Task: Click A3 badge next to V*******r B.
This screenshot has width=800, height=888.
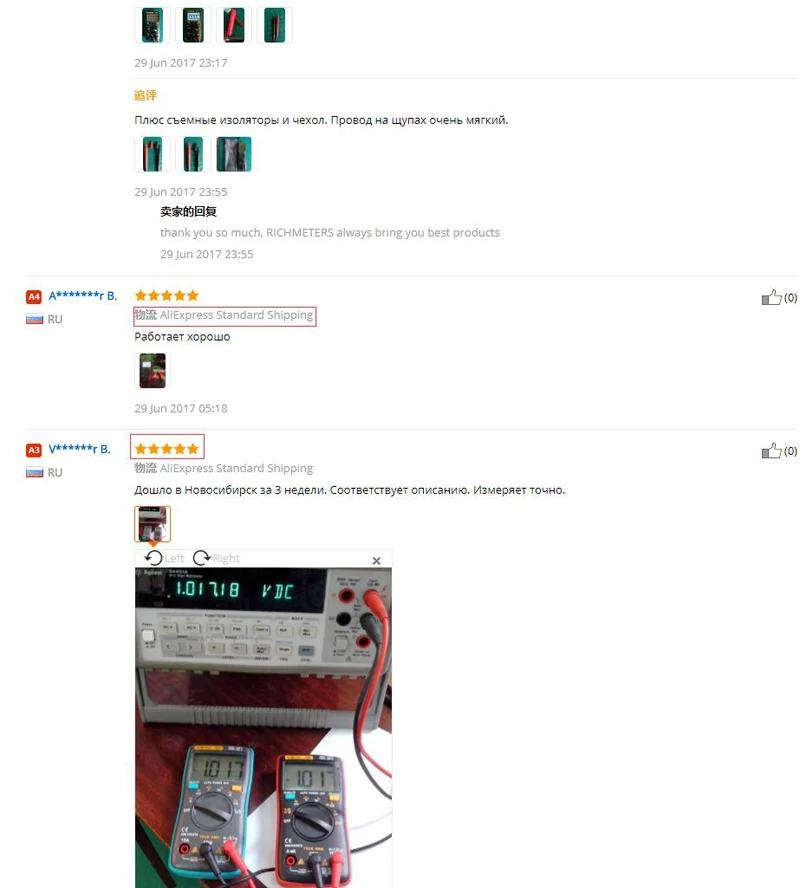Action: (34, 450)
